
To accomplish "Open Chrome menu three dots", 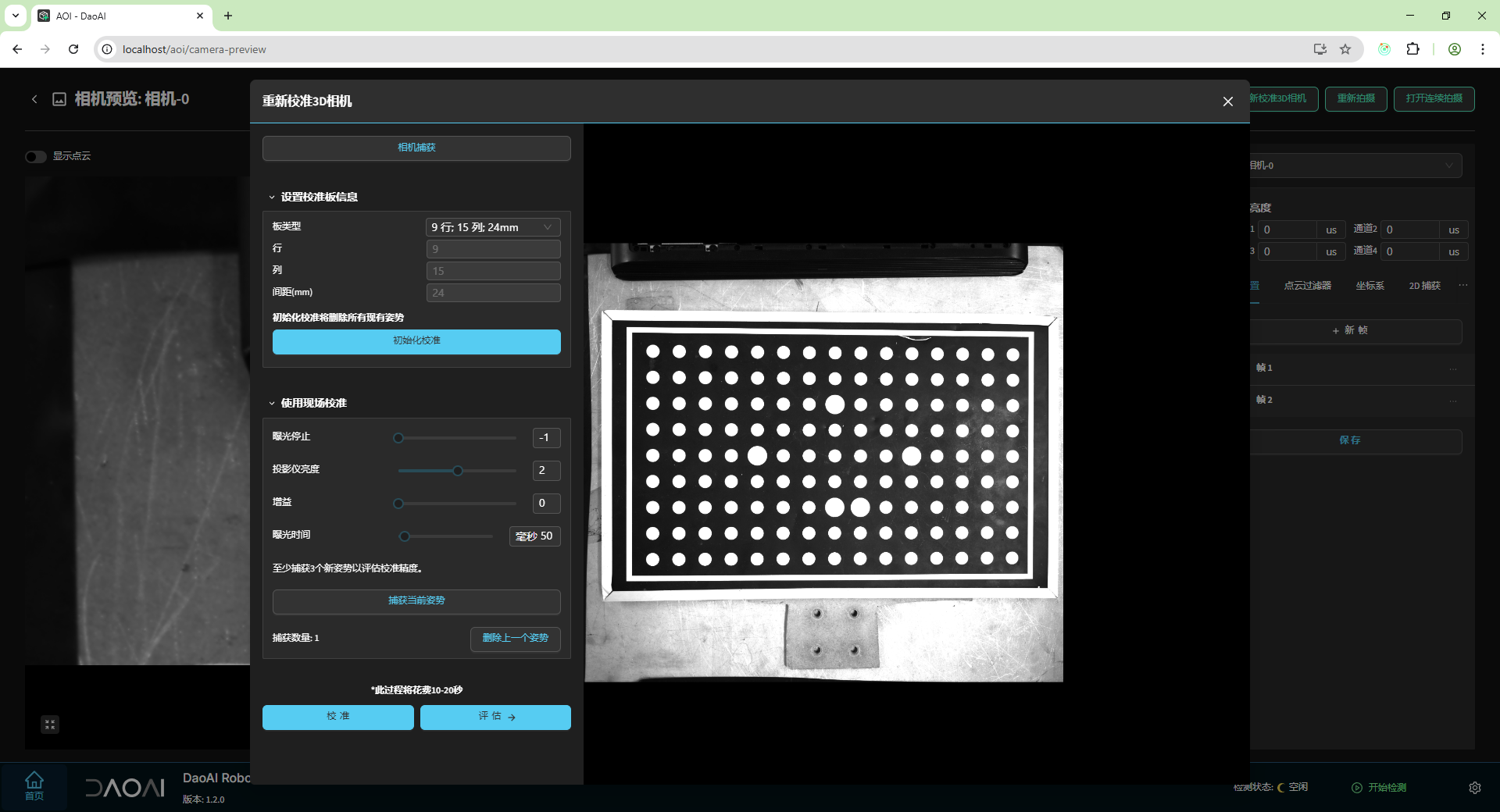I will point(1483,49).
